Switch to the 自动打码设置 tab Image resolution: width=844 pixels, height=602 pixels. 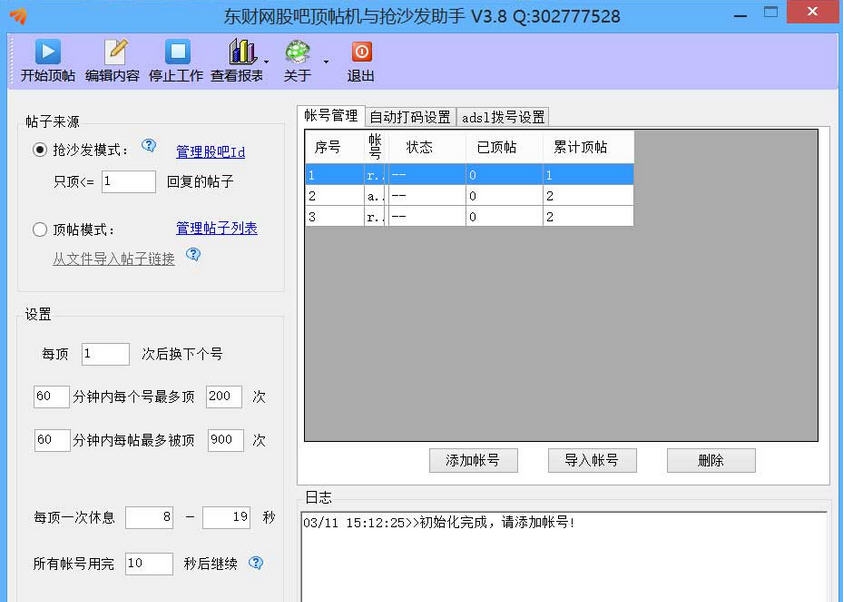[410, 117]
